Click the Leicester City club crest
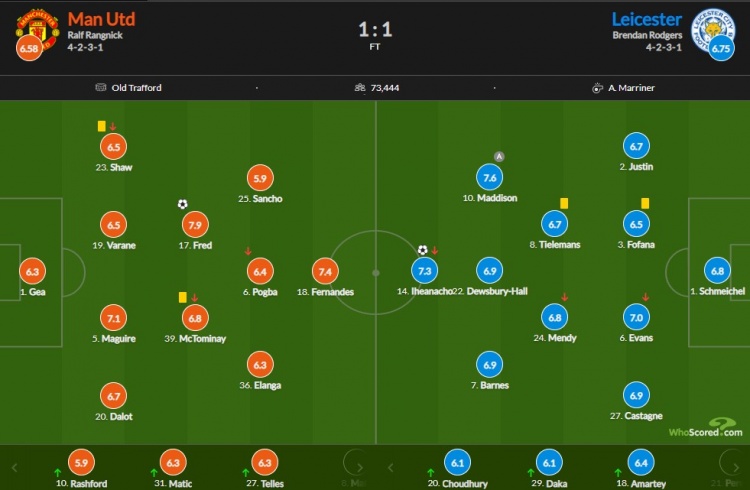 [713, 30]
